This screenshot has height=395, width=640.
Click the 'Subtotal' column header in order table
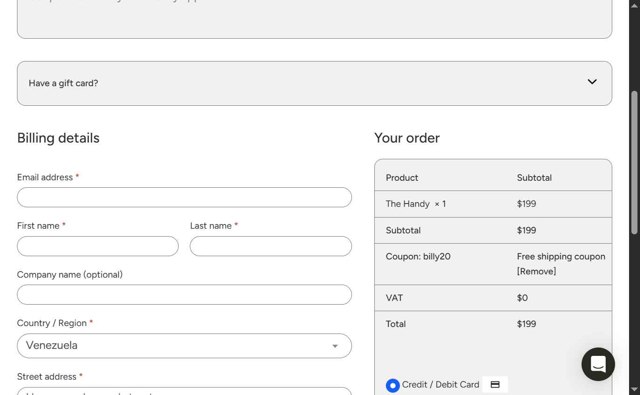(x=534, y=178)
